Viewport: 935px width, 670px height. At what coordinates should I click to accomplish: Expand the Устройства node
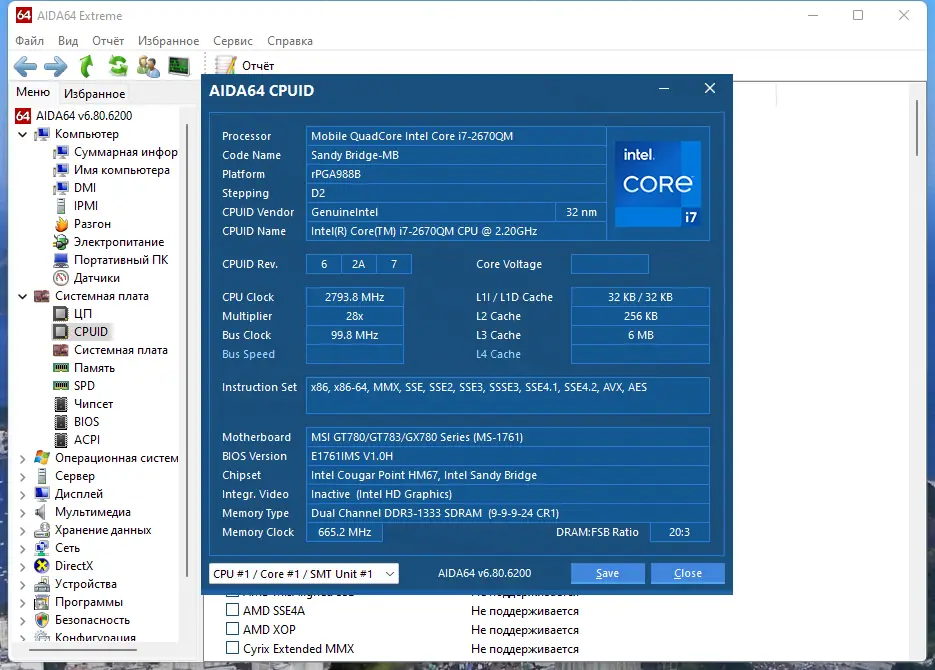pyautogui.click(x=23, y=584)
